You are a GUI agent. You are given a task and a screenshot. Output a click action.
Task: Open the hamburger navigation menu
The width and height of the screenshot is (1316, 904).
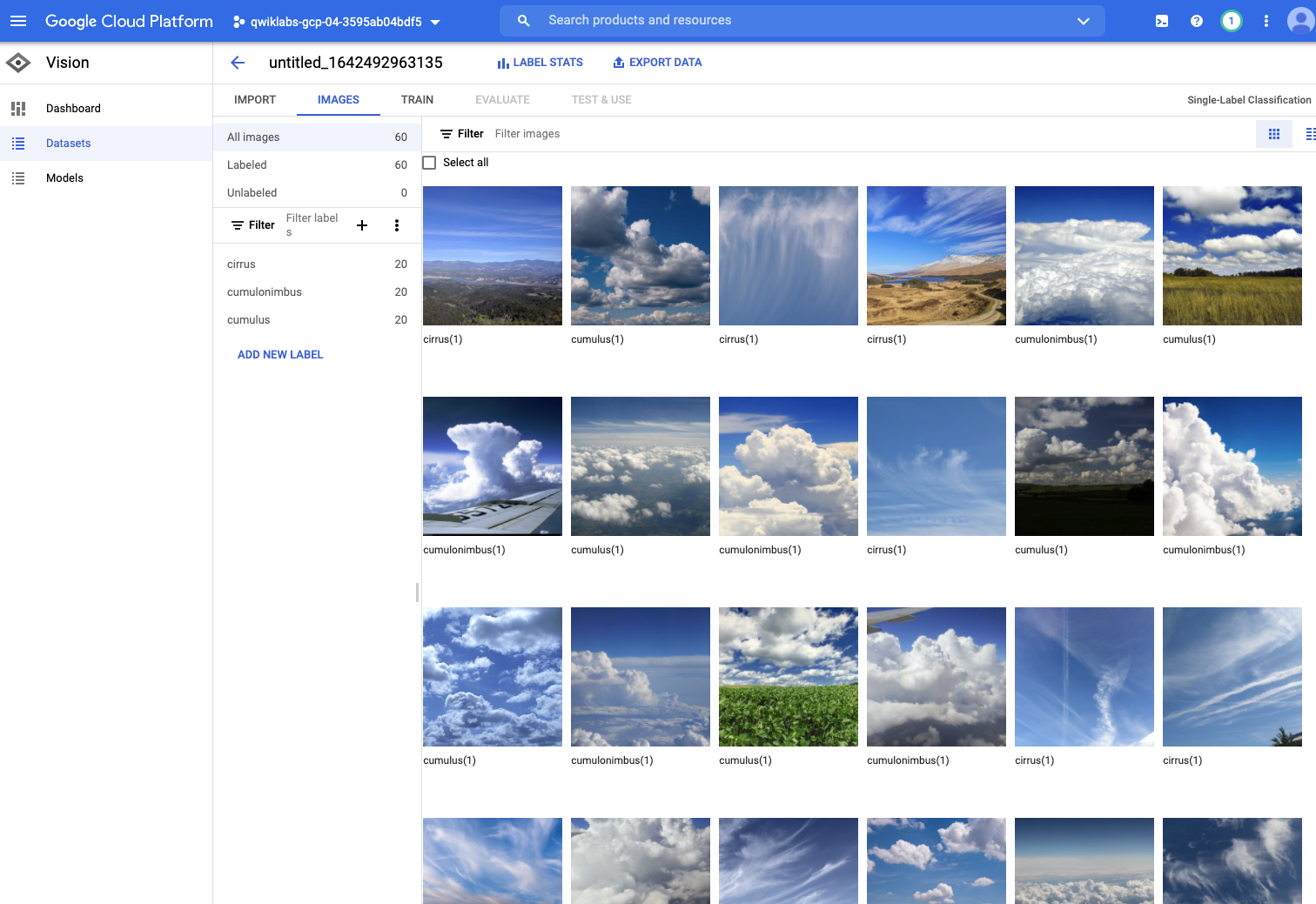18,21
